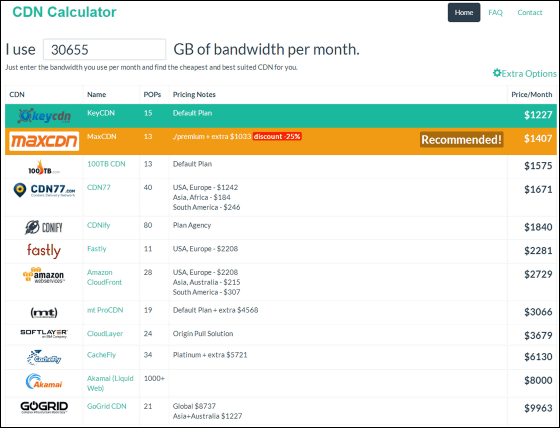
Task: Click the CDN77.com logo
Action: (x=44, y=190)
